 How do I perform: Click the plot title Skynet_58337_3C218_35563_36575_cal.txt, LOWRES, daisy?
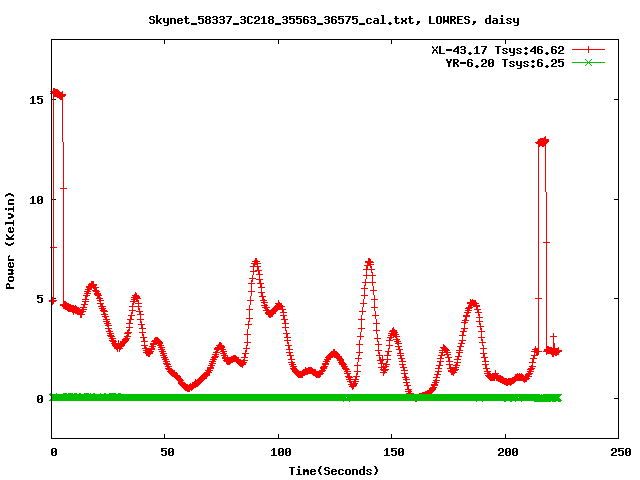[333, 20]
